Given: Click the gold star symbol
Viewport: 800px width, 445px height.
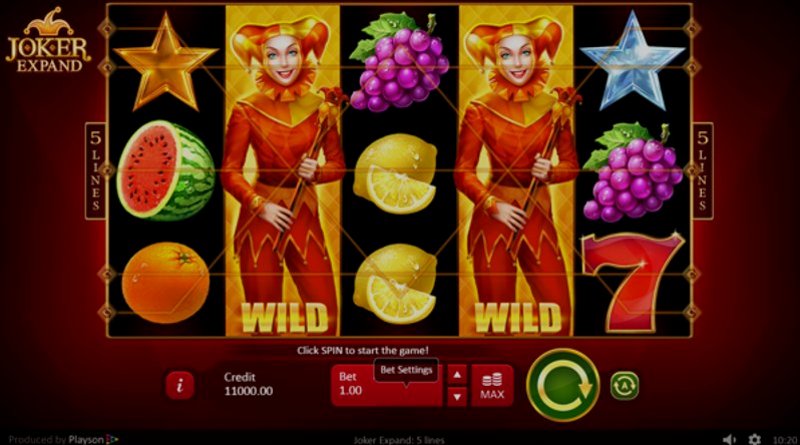Looking at the screenshot, I should pos(165,62).
